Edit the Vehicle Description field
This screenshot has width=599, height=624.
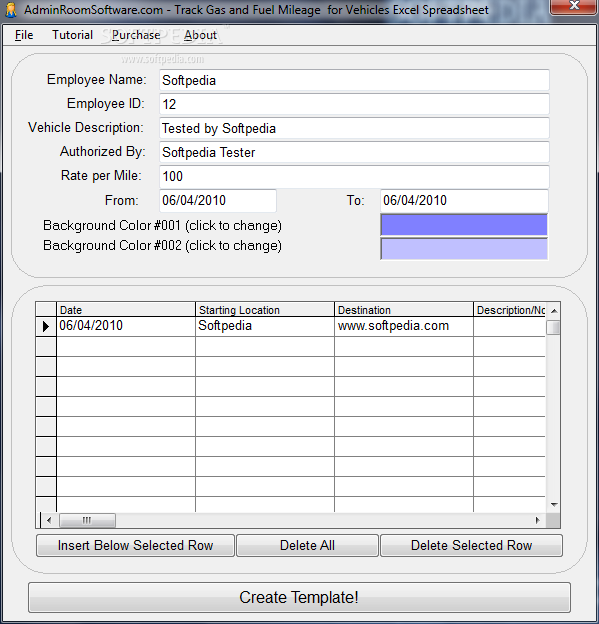point(354,128)
